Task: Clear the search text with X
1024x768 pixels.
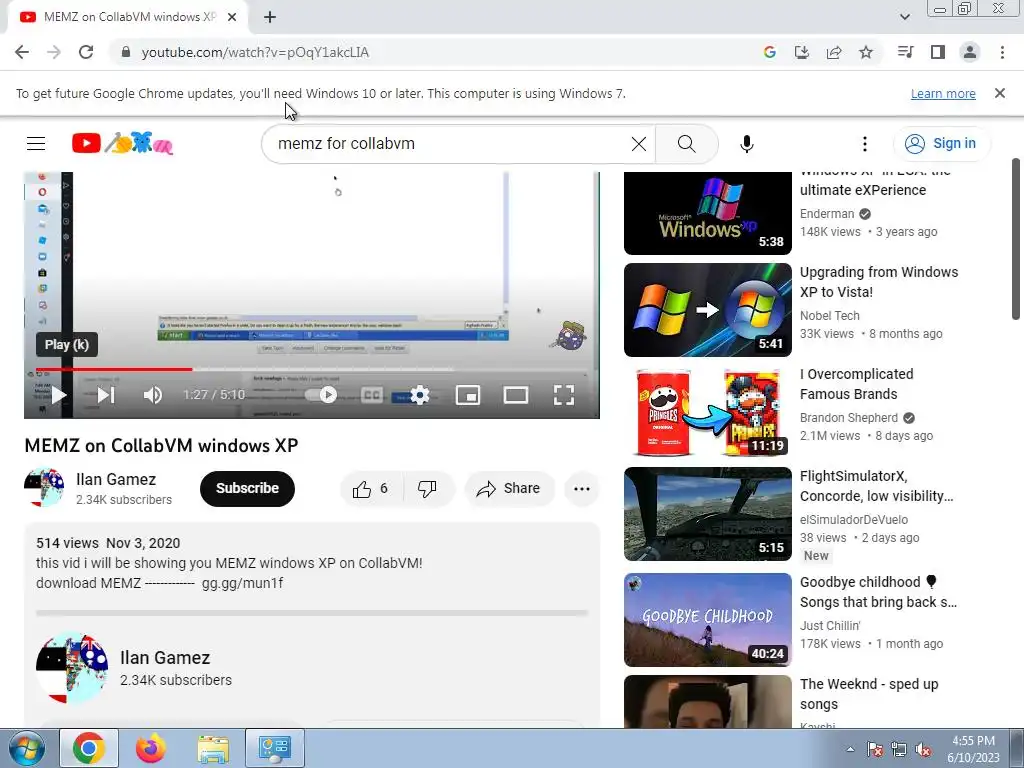Action: (639, 144)
